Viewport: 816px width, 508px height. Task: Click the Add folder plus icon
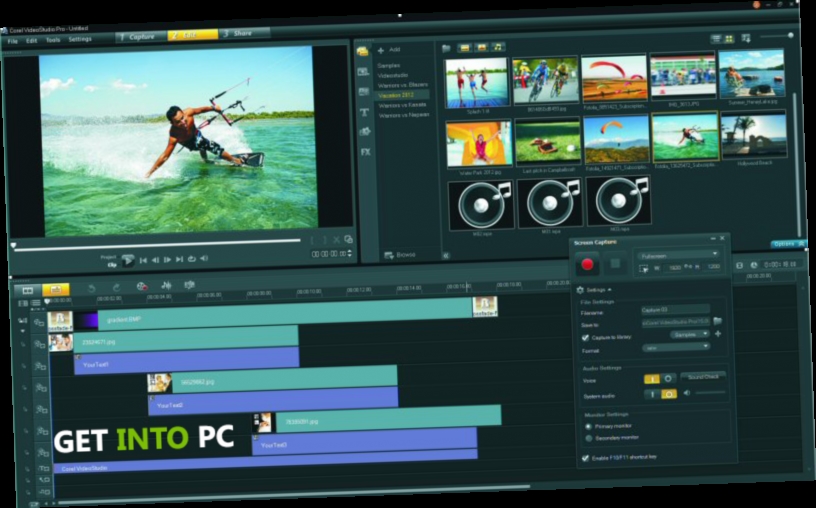[381, 50]
